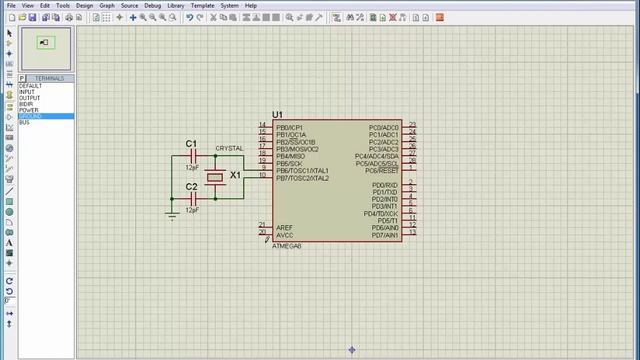Open the property assignment tool
This screenshot has height=360, width=640.
click(360, 18)
